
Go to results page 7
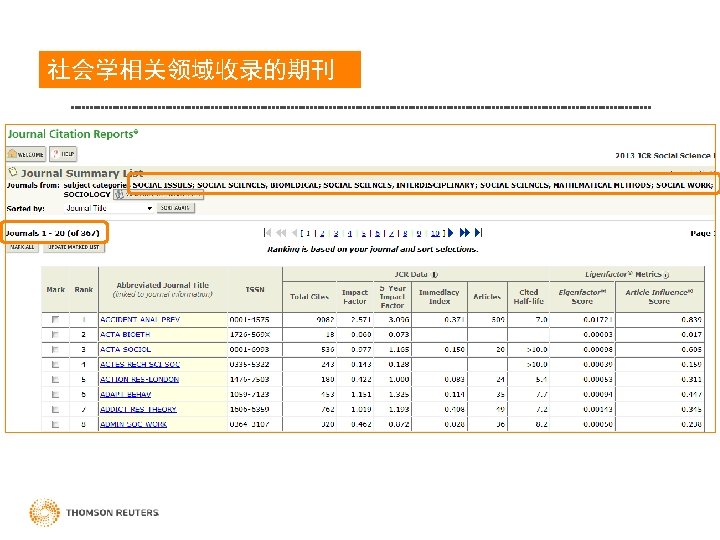click(391, 233)
